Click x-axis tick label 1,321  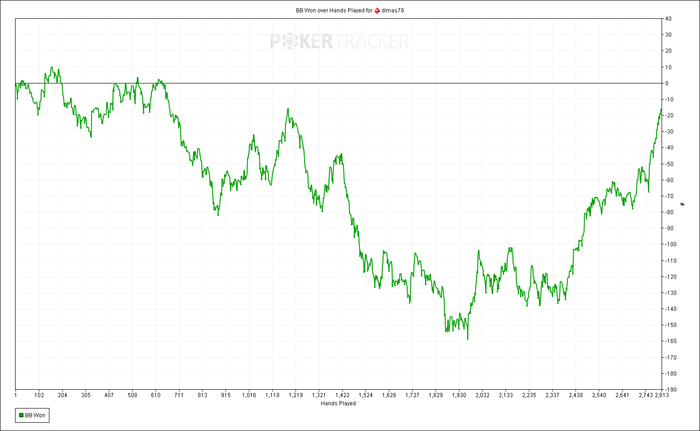(x=319, y=395)
